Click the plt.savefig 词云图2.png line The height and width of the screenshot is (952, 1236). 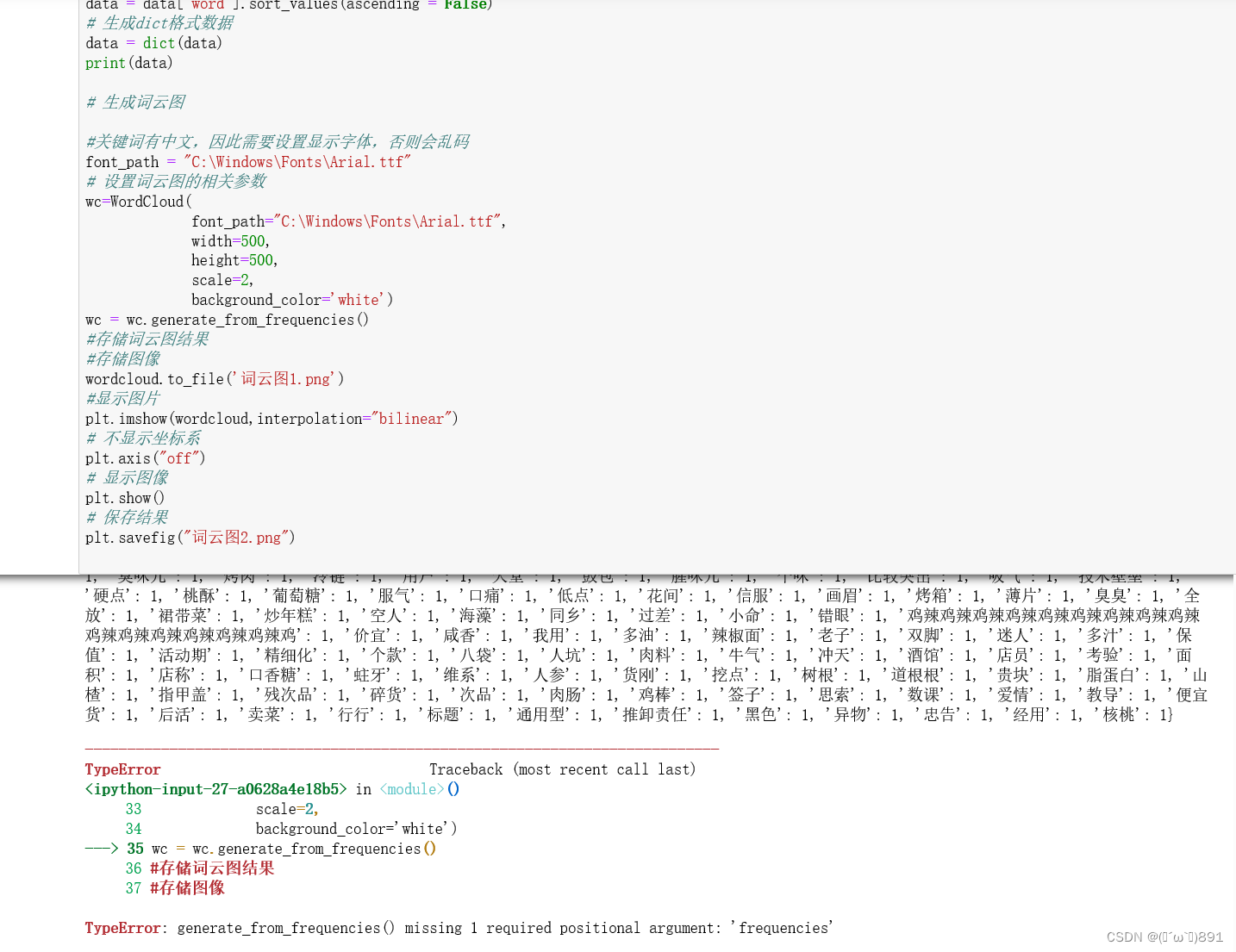[190, 537]
